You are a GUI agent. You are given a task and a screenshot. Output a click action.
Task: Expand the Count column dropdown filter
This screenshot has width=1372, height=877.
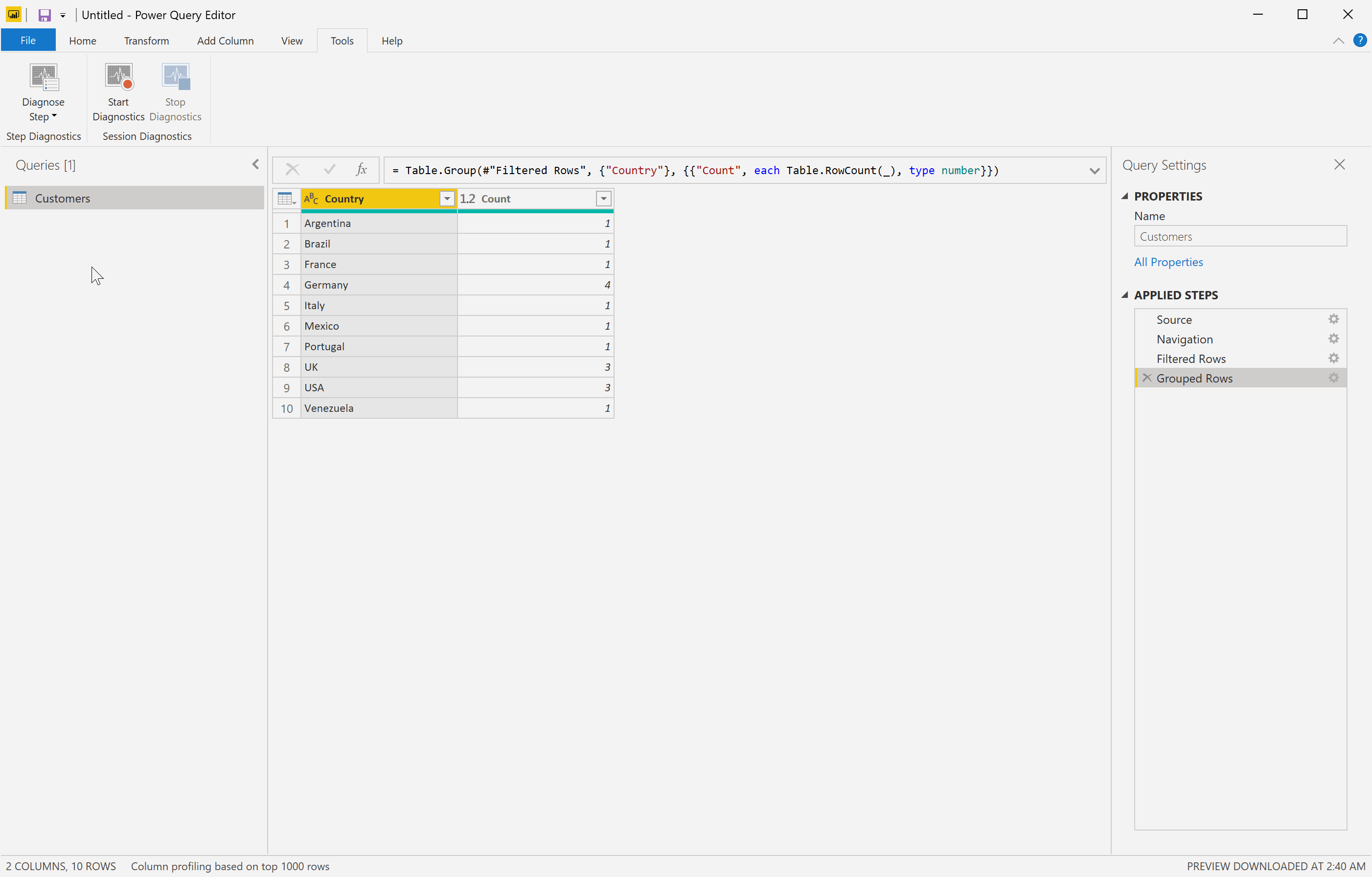[x=604, y=198]
